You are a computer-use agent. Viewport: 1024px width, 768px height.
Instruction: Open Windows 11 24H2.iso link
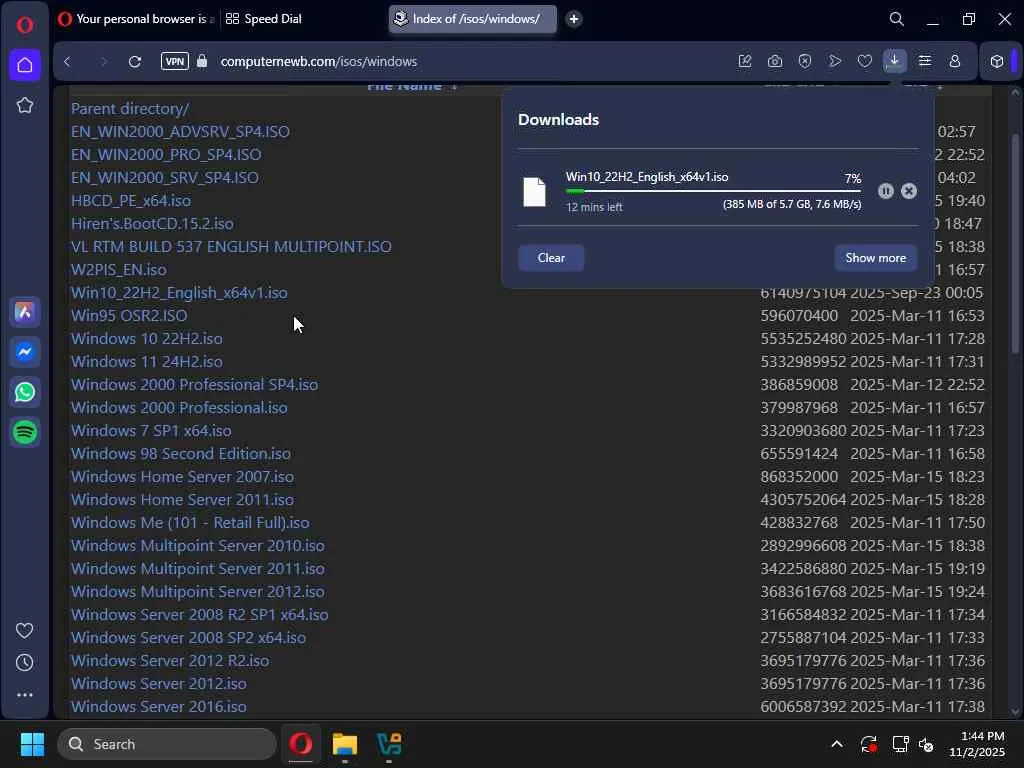click(x=147, y=361)
